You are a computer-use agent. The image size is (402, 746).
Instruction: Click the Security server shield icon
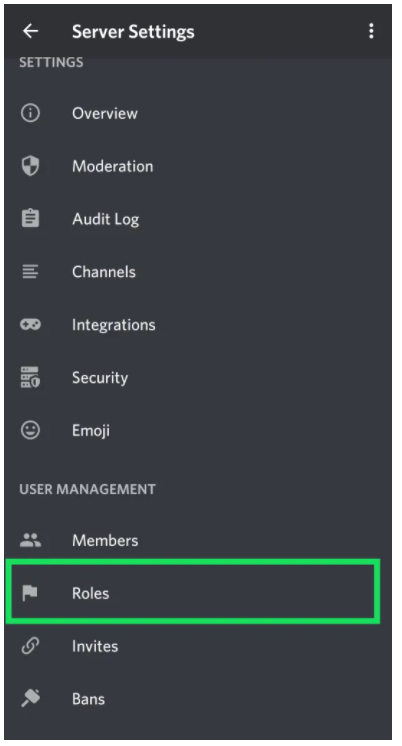tap(30, 377)
